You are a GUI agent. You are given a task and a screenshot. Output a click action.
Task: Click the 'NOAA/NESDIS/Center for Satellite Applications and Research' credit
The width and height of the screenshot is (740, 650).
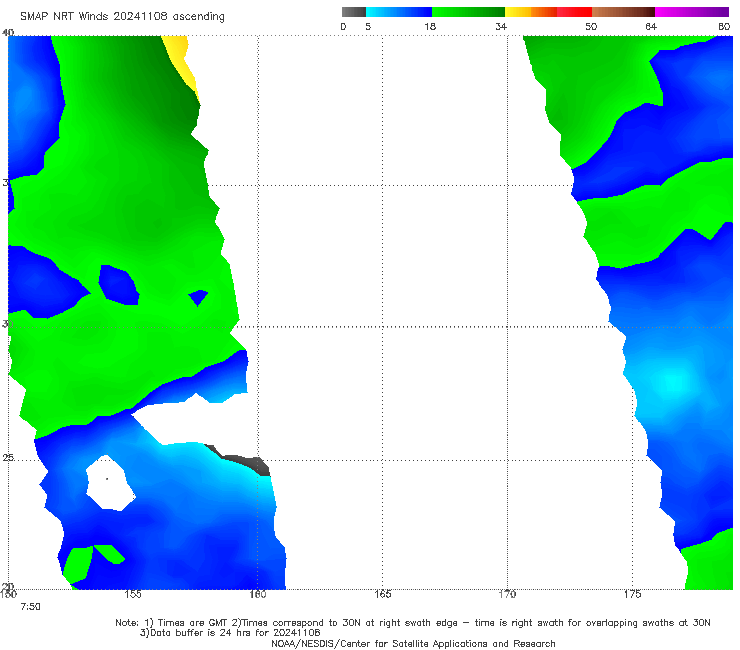click(413, 644)
